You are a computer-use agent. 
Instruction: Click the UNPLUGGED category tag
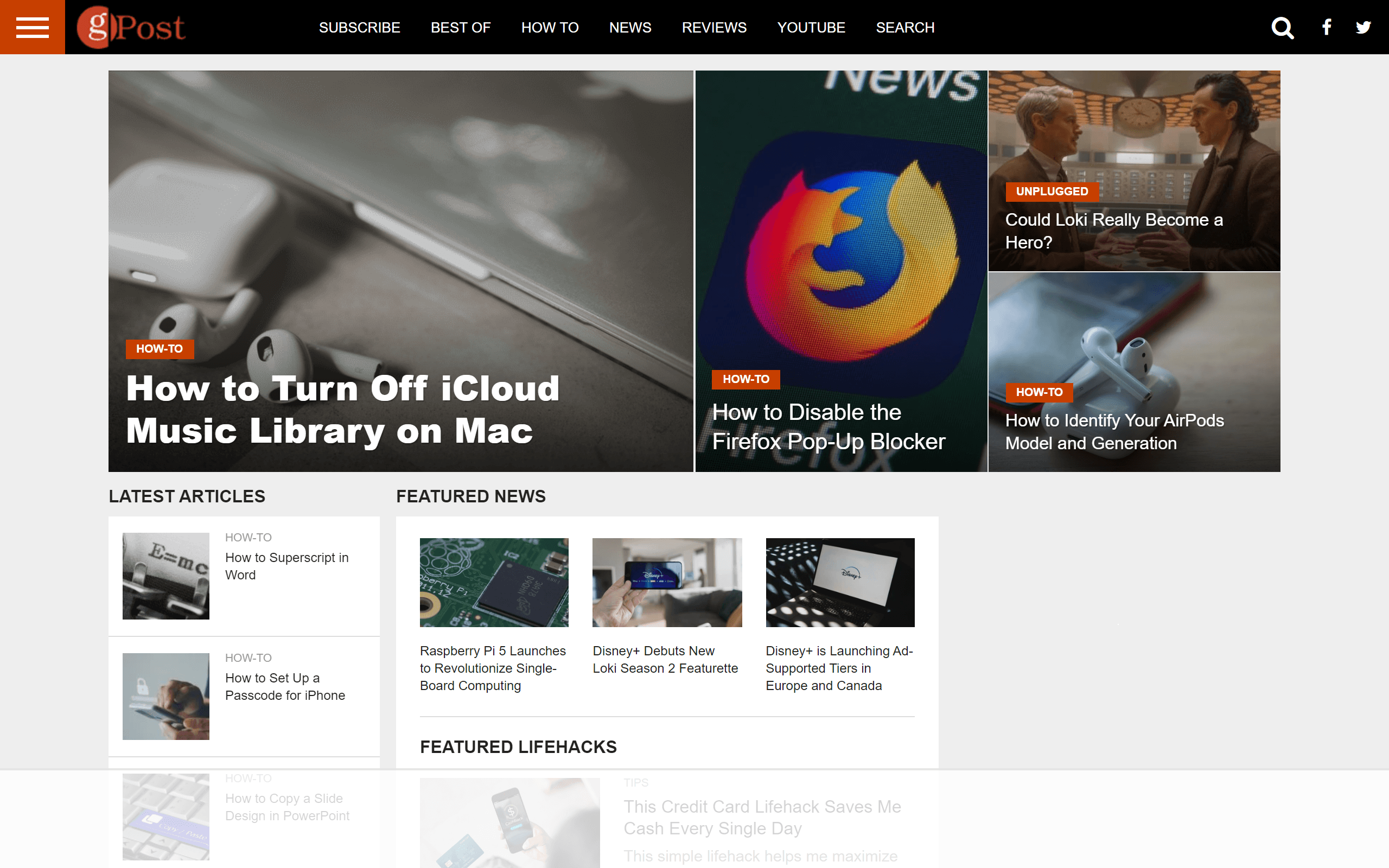click(x=1052, y=191)
